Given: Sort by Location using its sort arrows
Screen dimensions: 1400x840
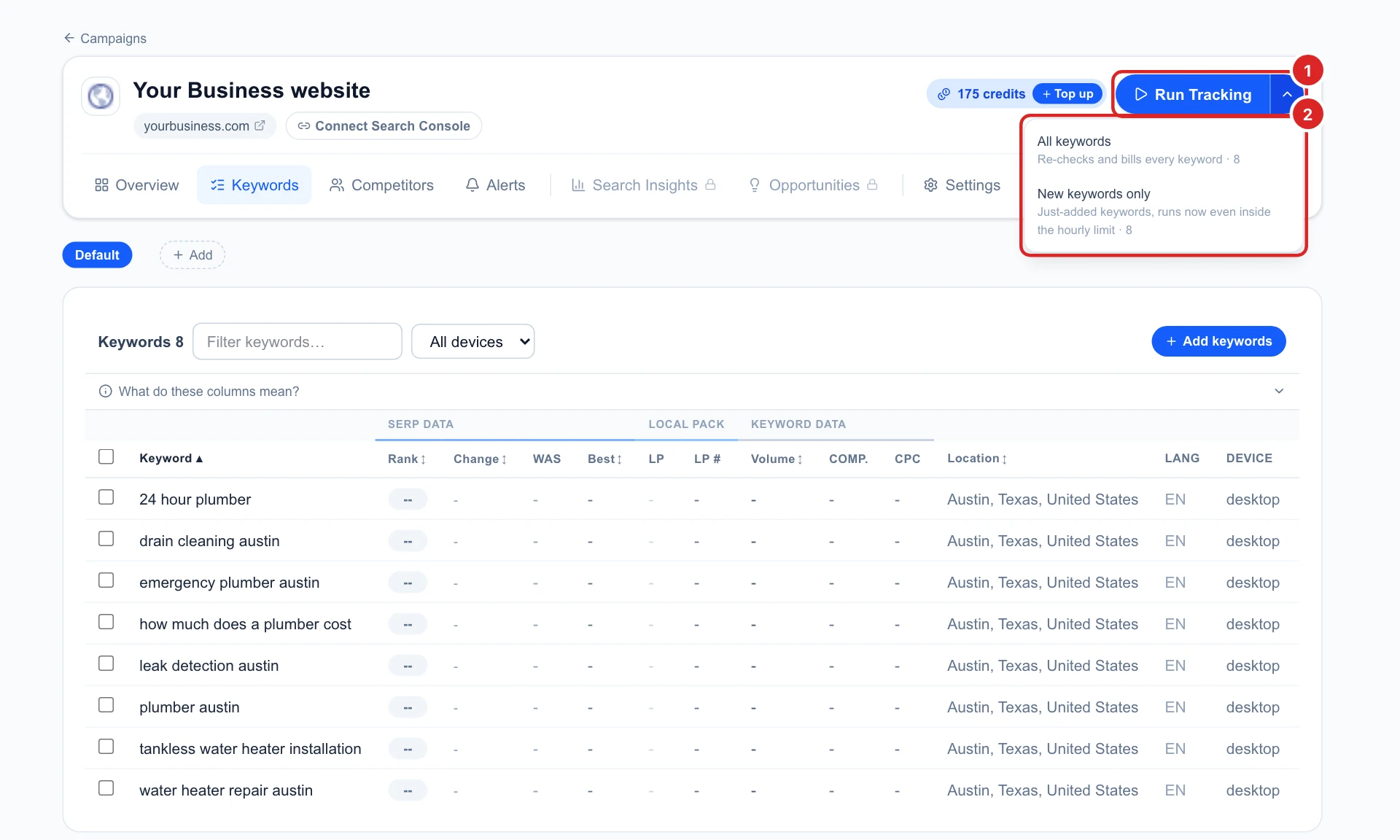Looking at the screenshot, I should click(x=1005, y=459).
